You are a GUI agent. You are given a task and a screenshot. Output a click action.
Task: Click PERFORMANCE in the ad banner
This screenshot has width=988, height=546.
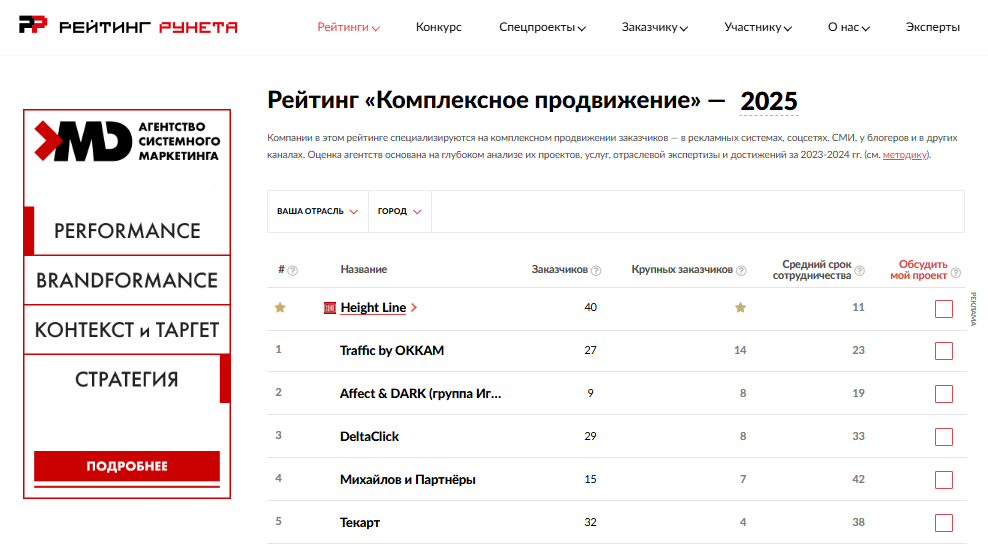(x=127, y=231)
